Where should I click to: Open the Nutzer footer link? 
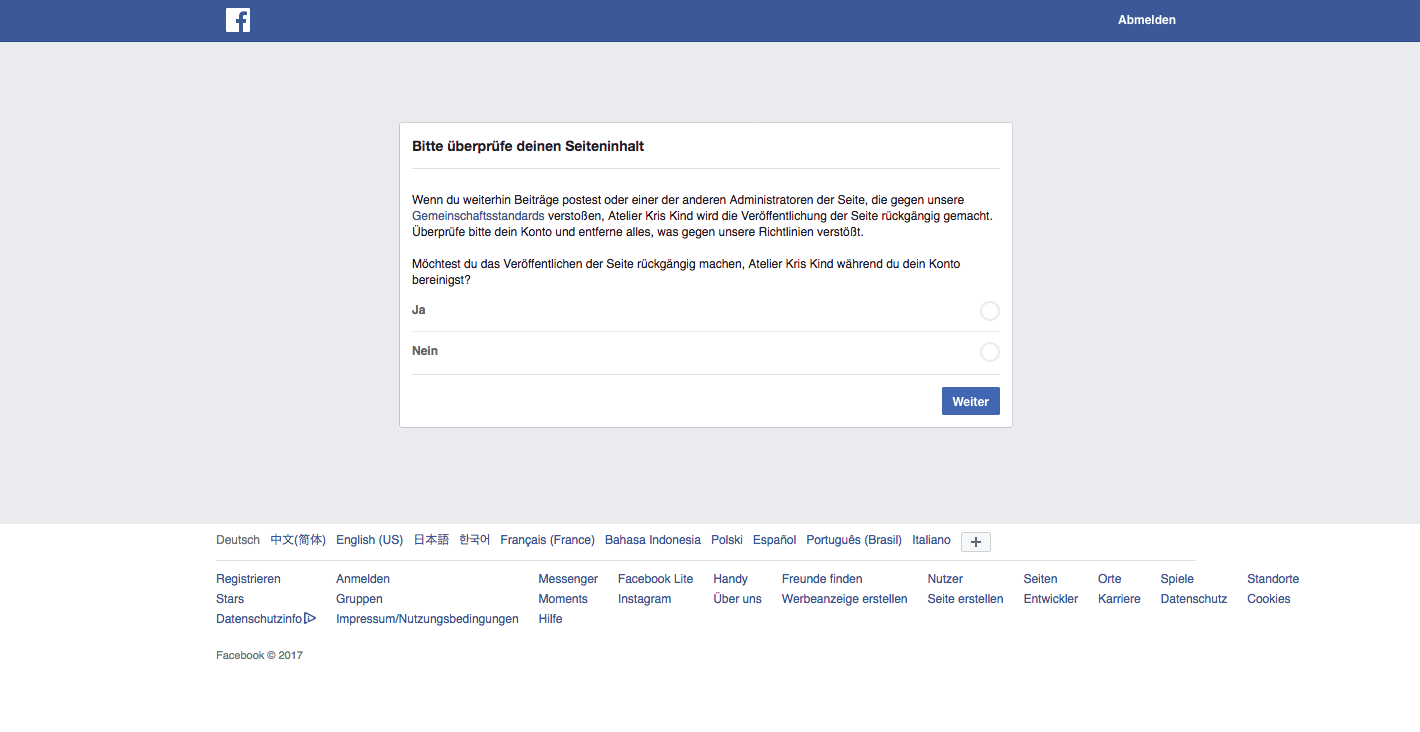tap(945, 579)
